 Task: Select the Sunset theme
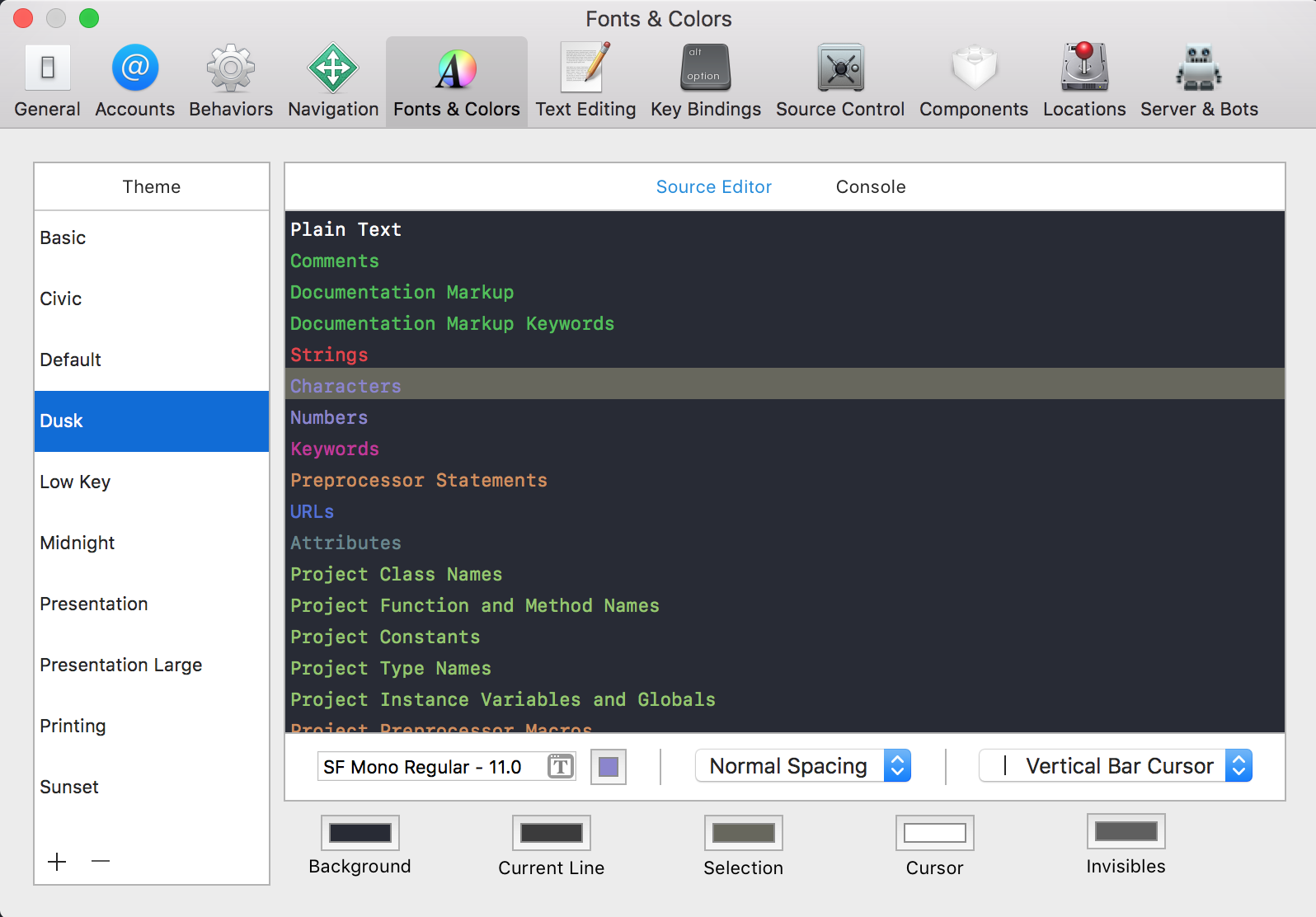coord(152,787)
